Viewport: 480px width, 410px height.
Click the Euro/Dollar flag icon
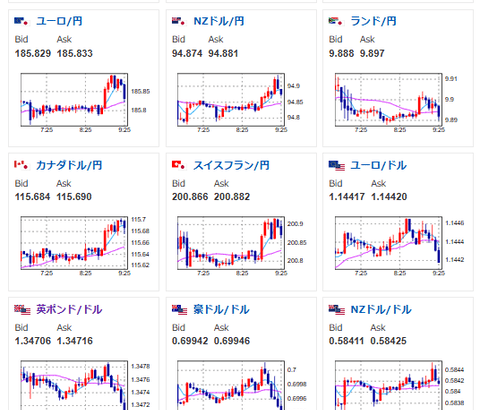click(x=337, y=166)
